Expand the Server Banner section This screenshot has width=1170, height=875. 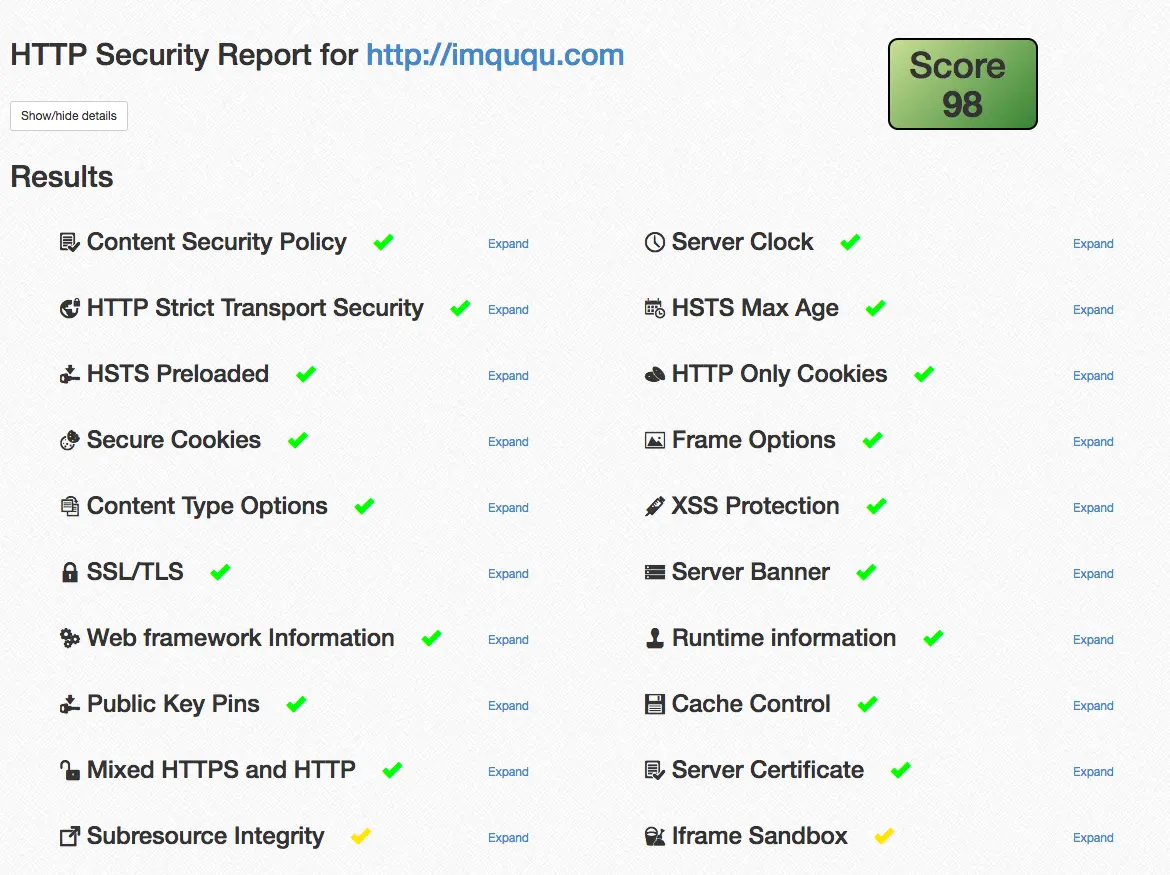1093,573
